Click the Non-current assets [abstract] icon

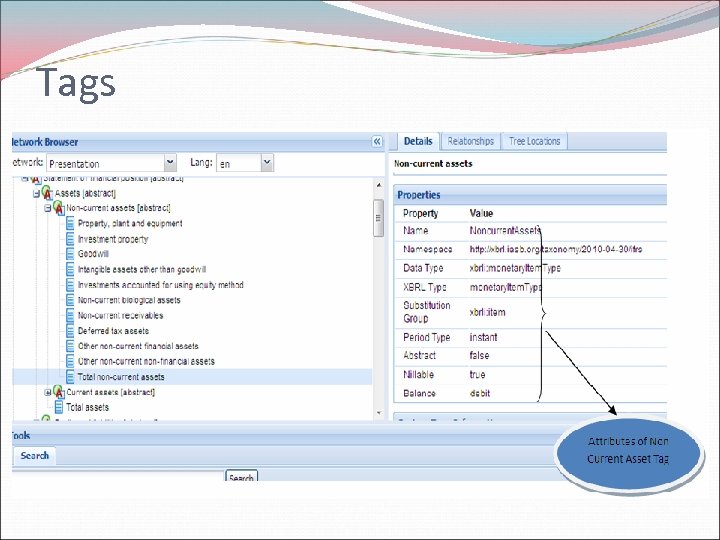[x=58, y=208]
